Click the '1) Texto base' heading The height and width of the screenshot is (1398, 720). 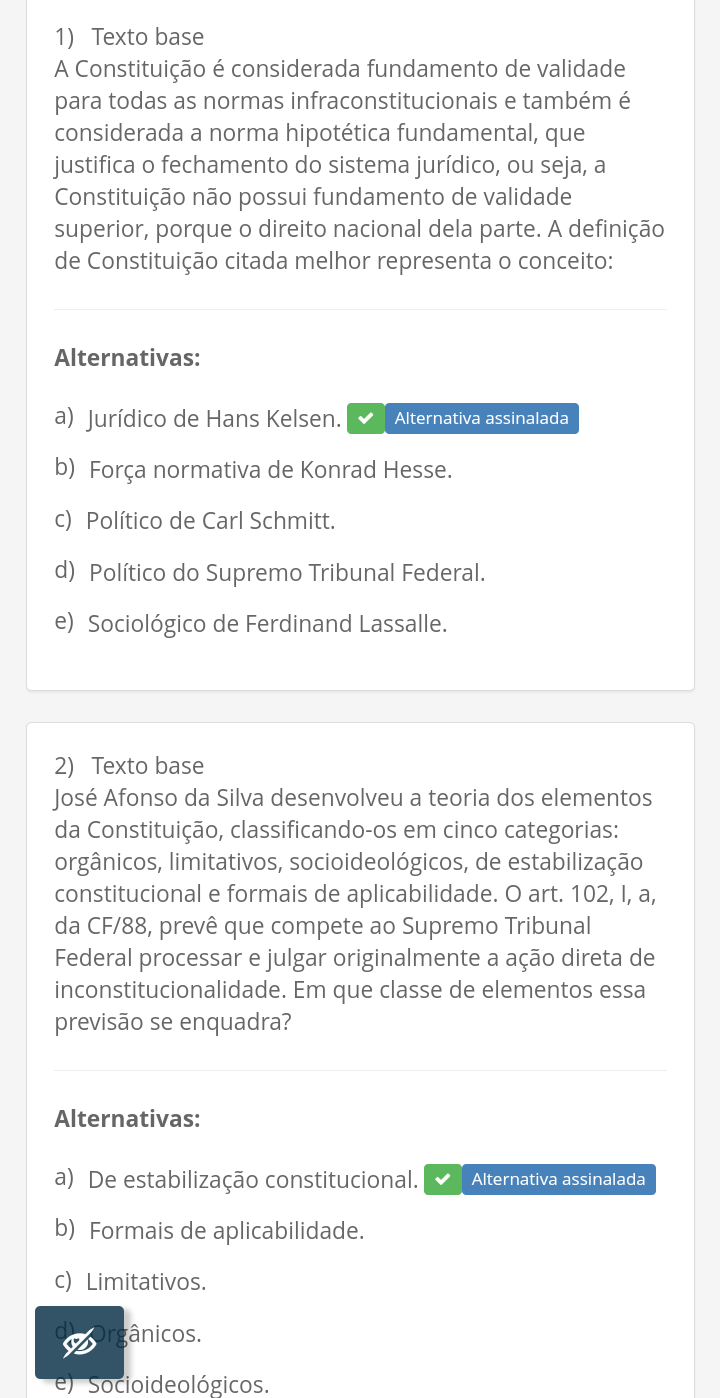click(x=130, y=37)
